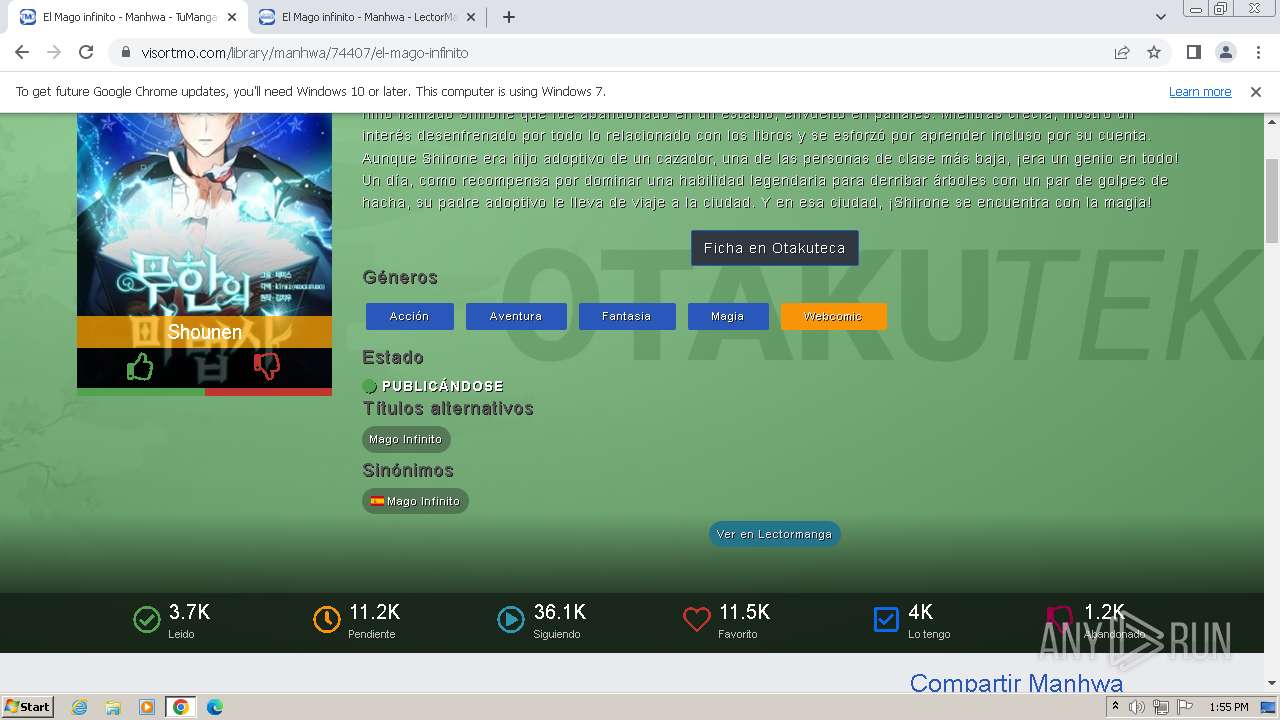Close the TuManga tab
The height and width of the screenshot is (720, 1280).
232,17
